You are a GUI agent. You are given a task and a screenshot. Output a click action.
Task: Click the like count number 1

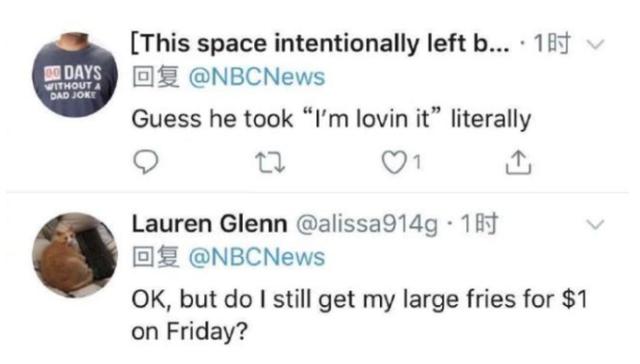tap(416, 162)
